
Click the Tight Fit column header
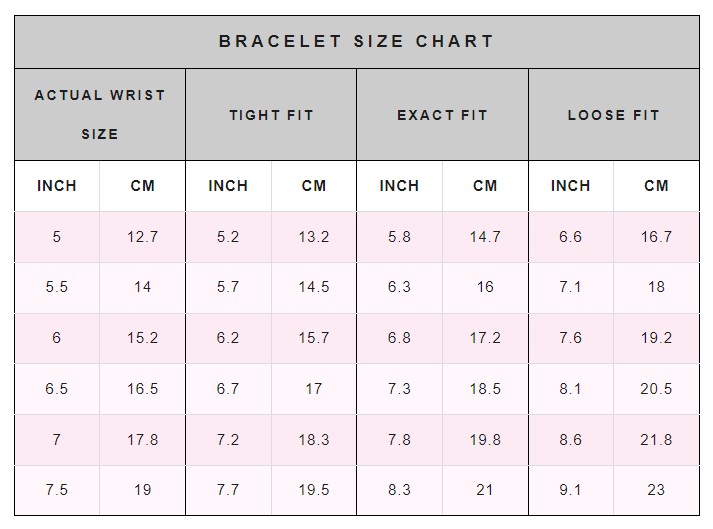click(271, 115)
